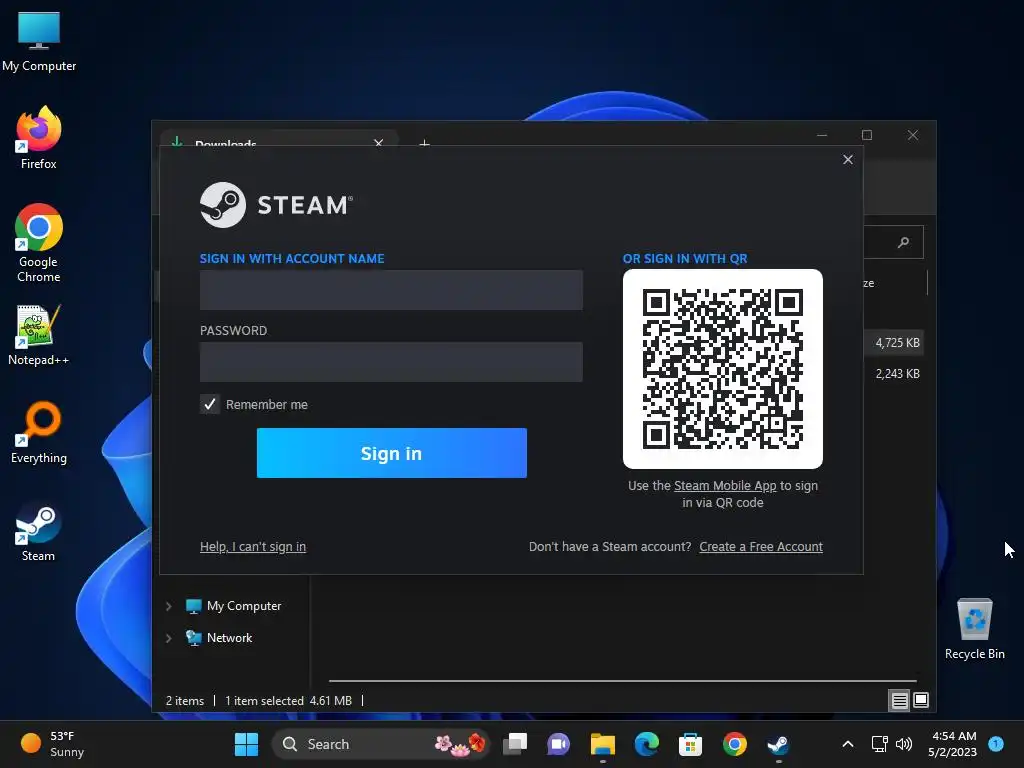Screen dimensions: 1024x768
Task: Click the QR code image
Action: pyautogui.click(x=723, y=369)
